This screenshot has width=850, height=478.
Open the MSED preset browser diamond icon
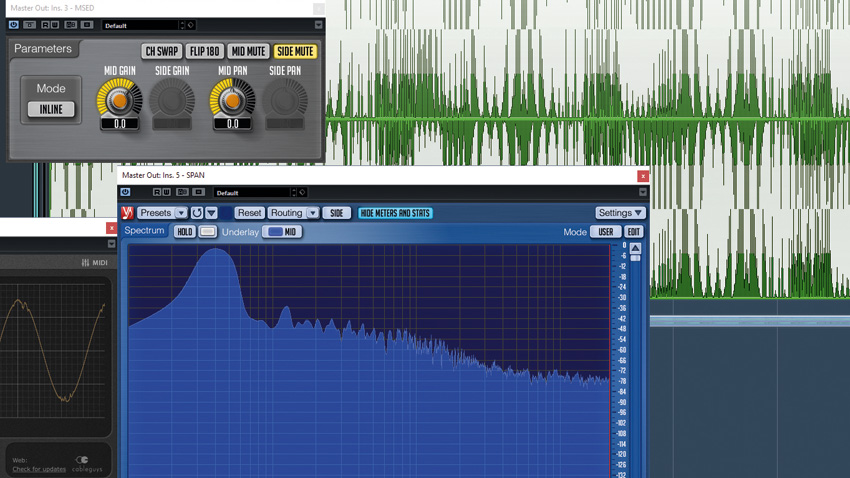pyautogui.click(x=191, y=25)
